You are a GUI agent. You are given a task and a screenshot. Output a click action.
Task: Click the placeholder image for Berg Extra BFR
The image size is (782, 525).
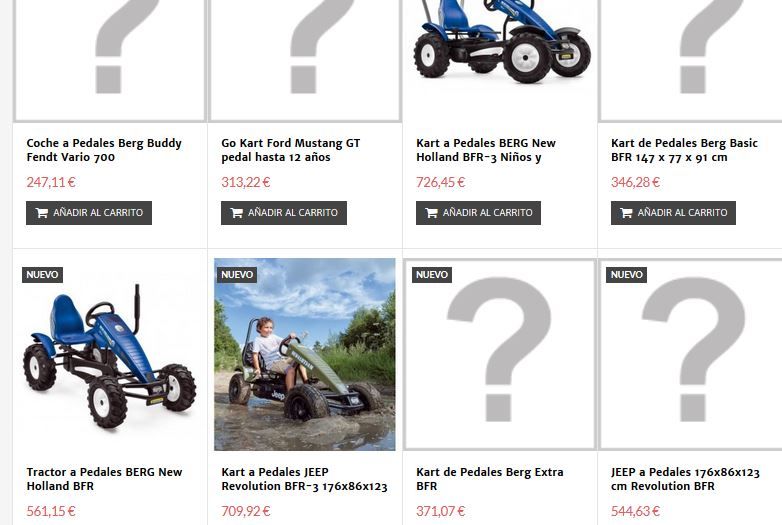pos(500,354)
